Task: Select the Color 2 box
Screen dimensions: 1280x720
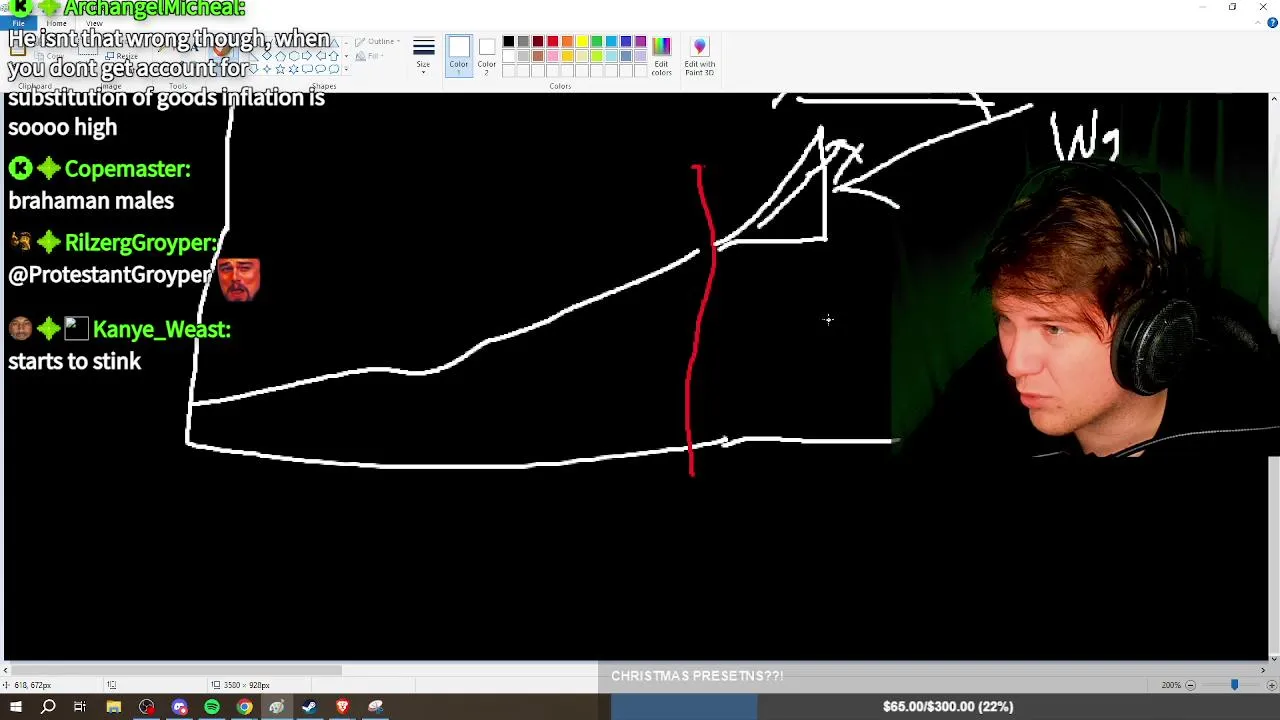Action: click(x=486, y=54)
